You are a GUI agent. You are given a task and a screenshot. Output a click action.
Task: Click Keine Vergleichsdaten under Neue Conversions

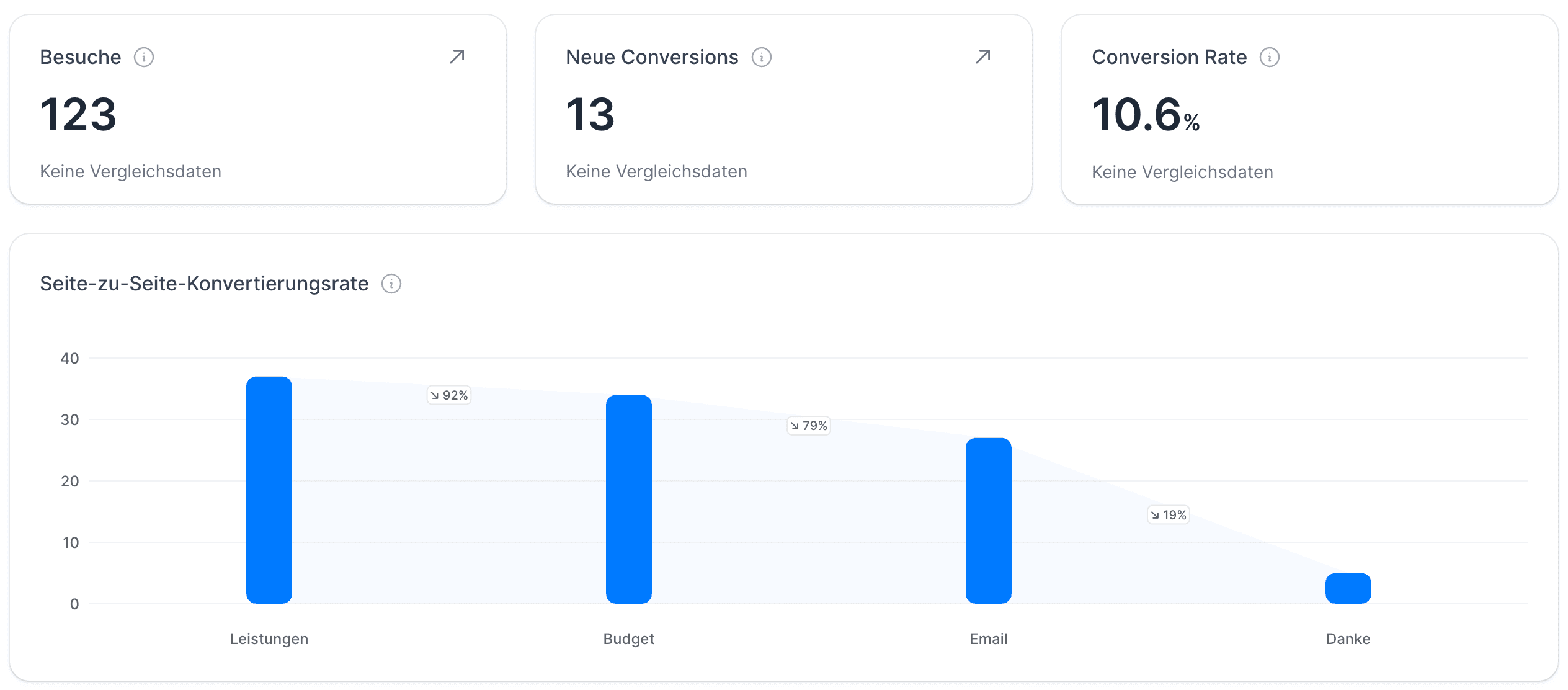656,172
